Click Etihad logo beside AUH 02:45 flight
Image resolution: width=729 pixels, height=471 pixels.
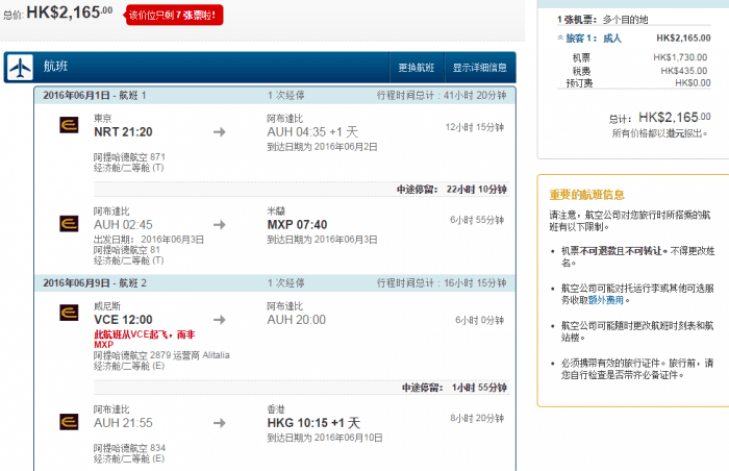69,224
